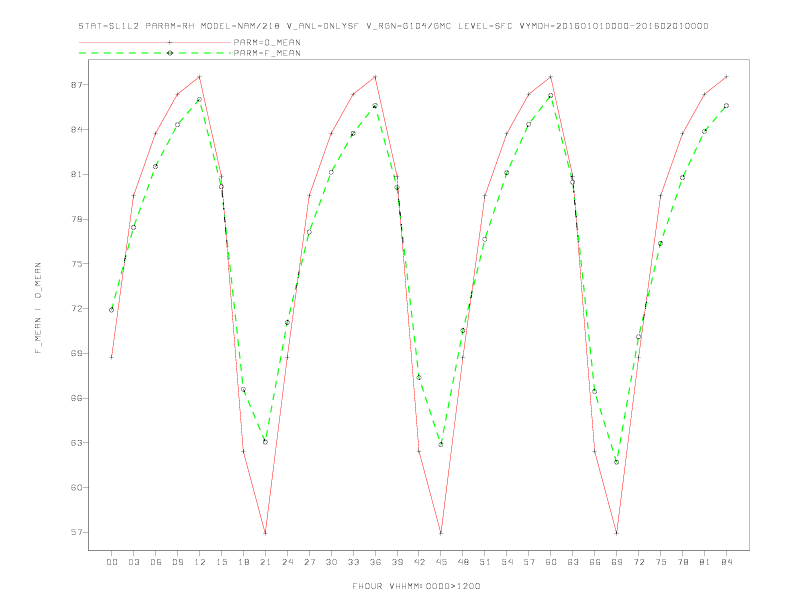Click x-axis forecast hour label 33
Viewport: 792px width, 612px height.
click(353, 562)
